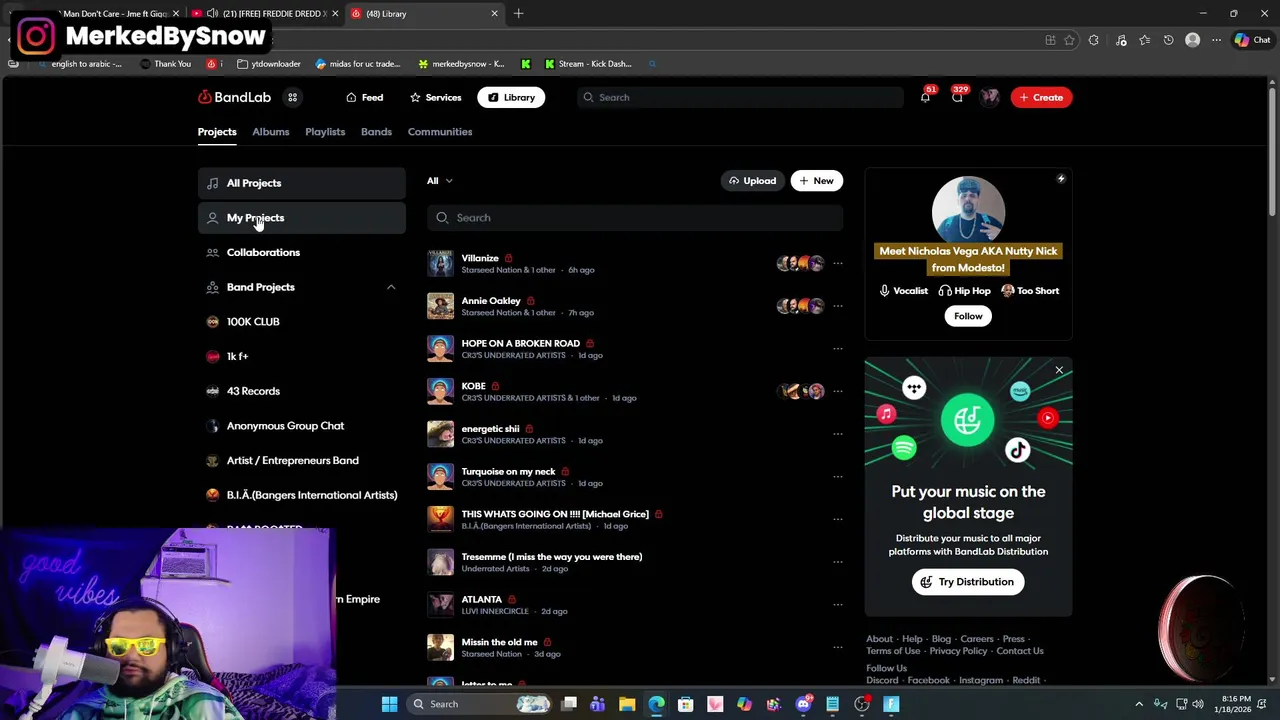
Task: Open more options for KOBE project
Action: [x=838, y=391]
